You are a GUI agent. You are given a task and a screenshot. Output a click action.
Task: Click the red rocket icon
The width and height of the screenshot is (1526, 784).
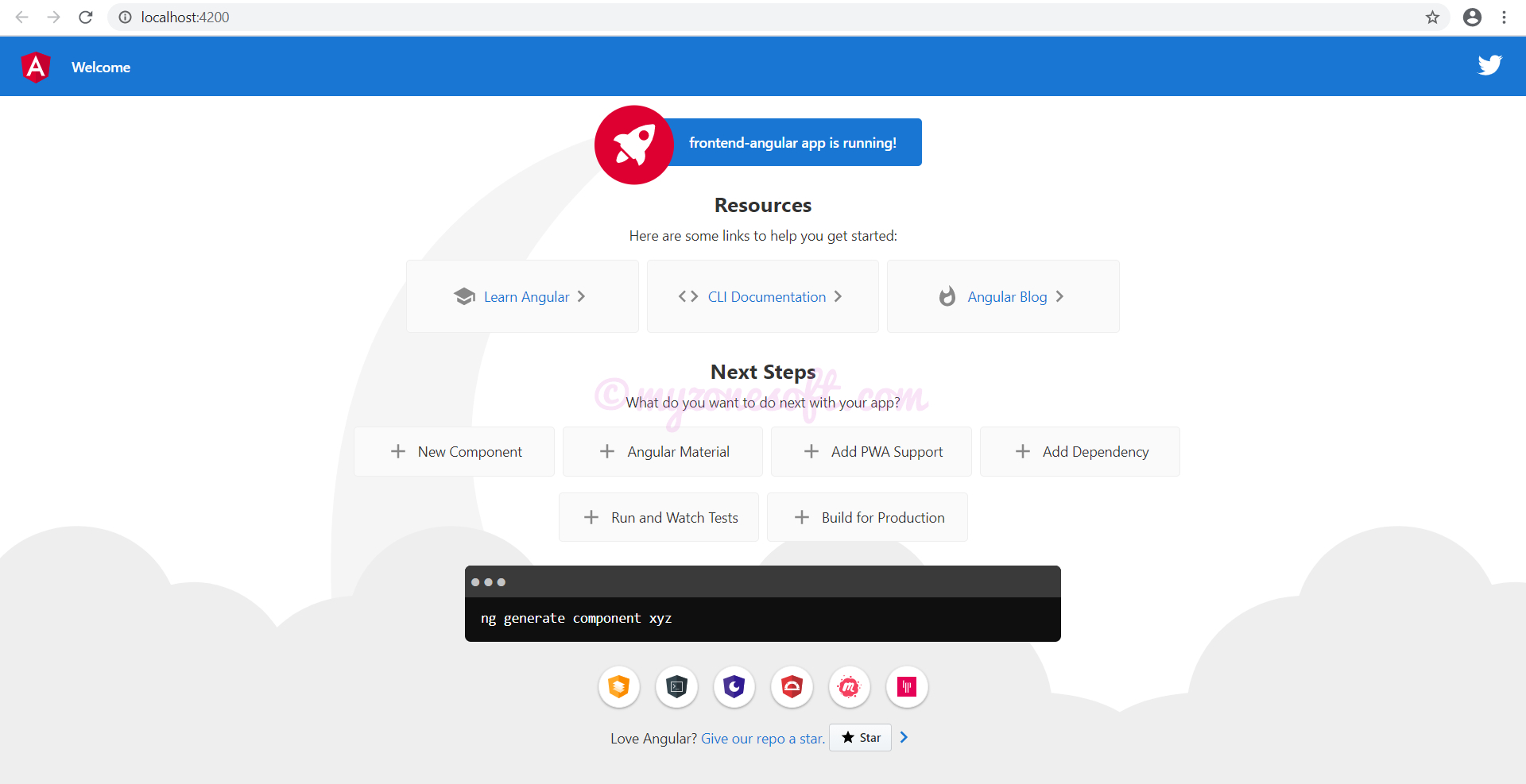click(634, 145)
